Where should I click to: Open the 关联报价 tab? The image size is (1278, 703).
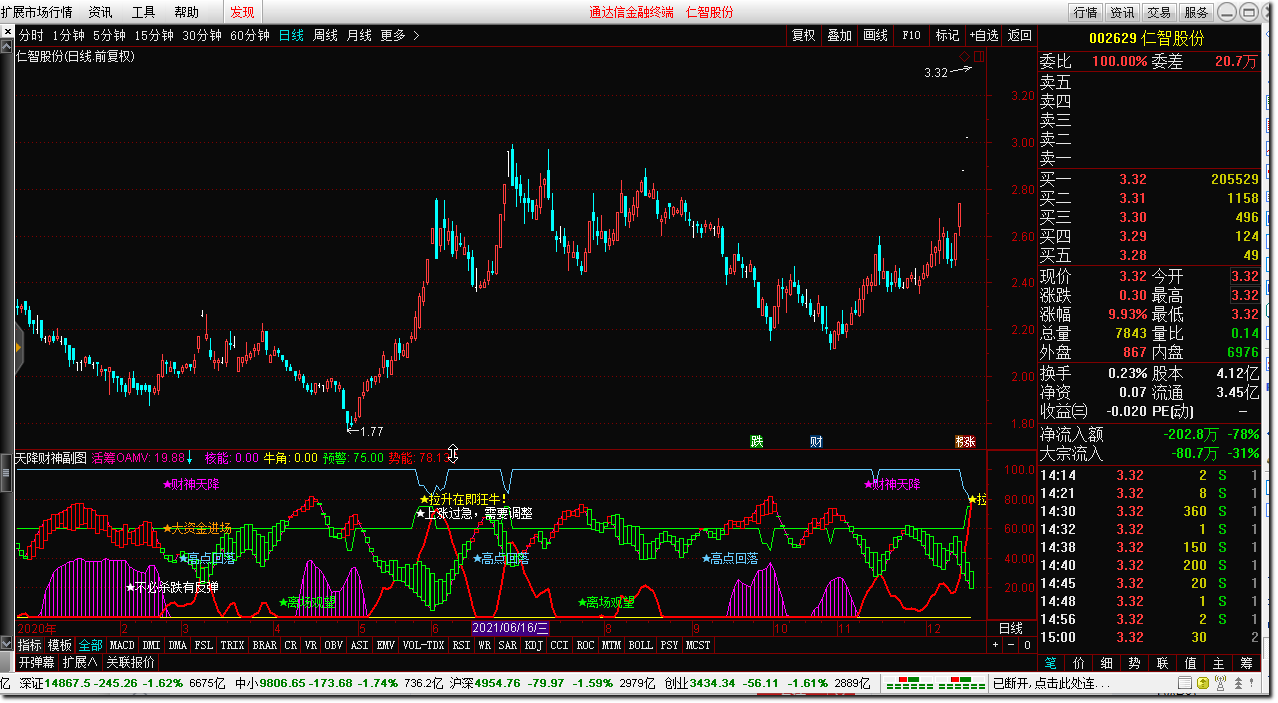tap(131, 662)
